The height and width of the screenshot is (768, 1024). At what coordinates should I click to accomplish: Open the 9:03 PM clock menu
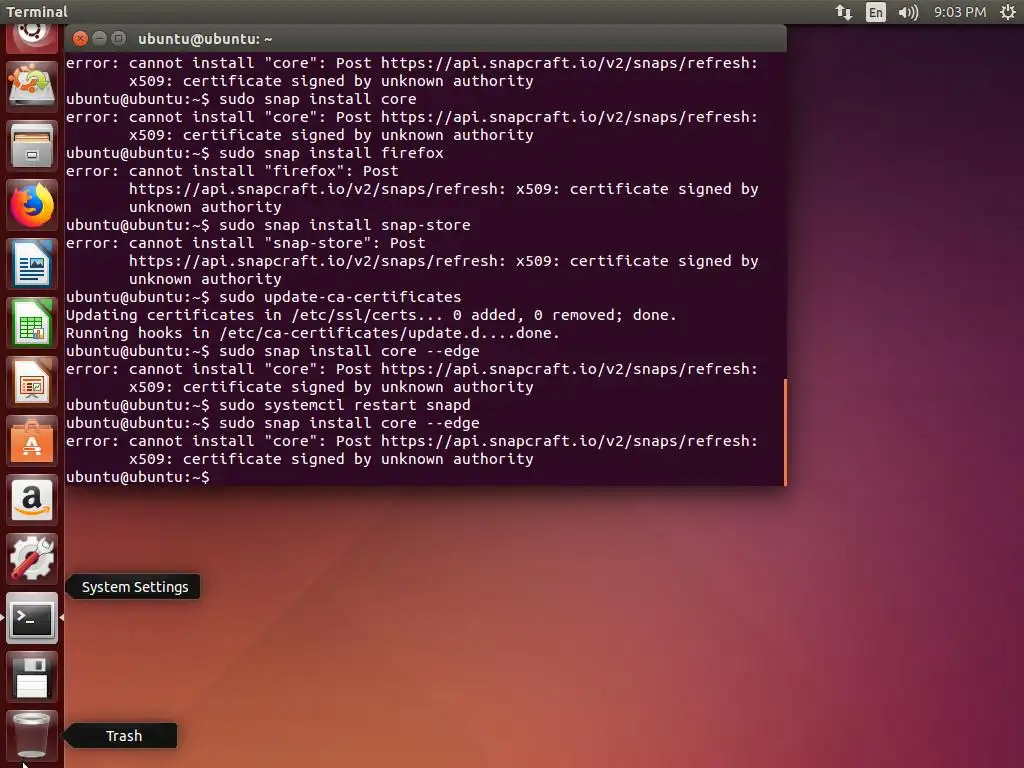(959, 12)
